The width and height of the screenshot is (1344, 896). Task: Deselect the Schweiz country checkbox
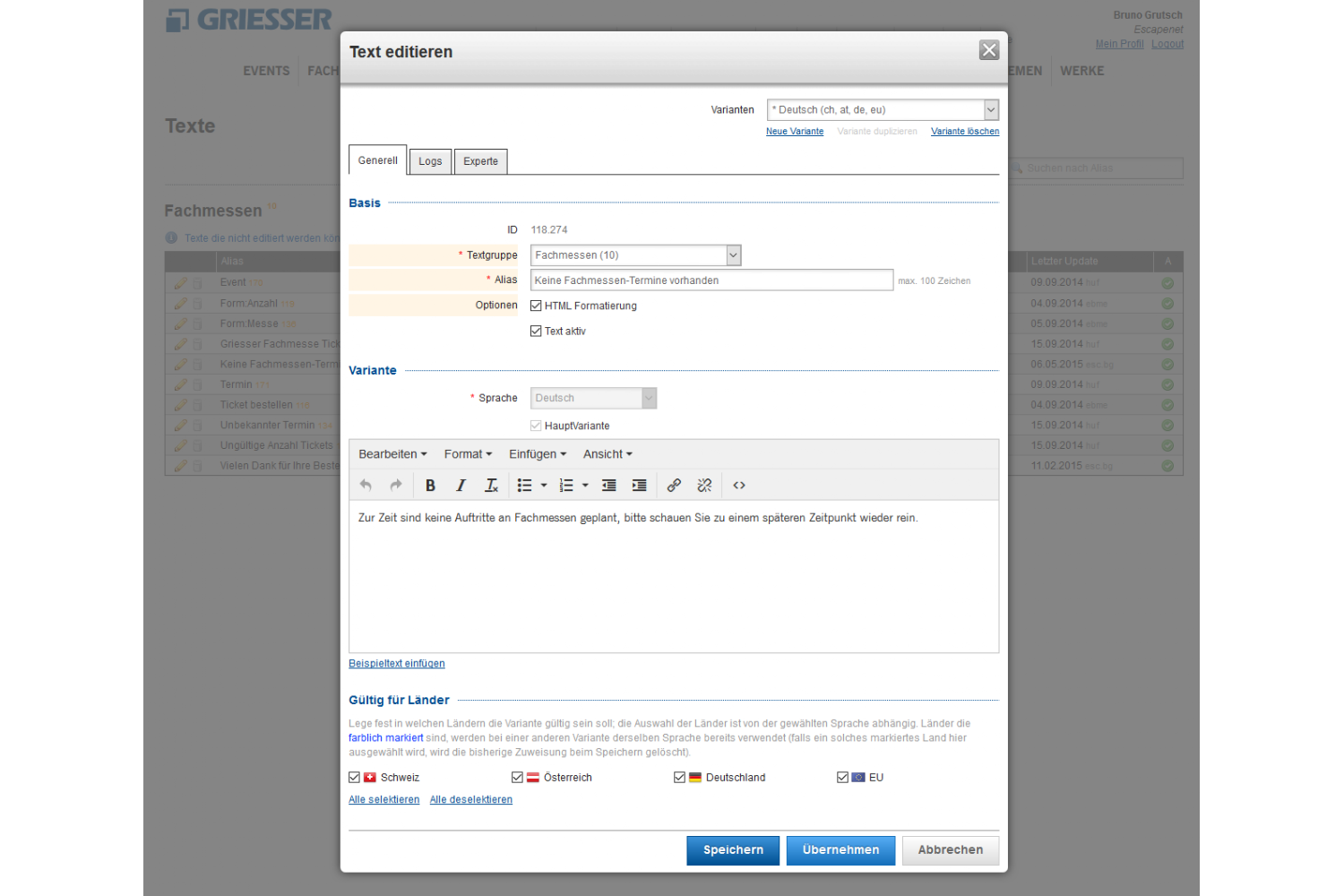(355, 778)
